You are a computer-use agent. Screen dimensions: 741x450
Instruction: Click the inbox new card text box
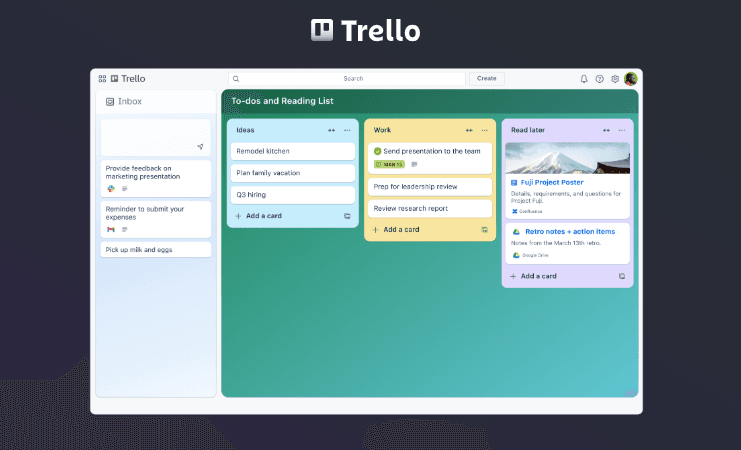155,138
